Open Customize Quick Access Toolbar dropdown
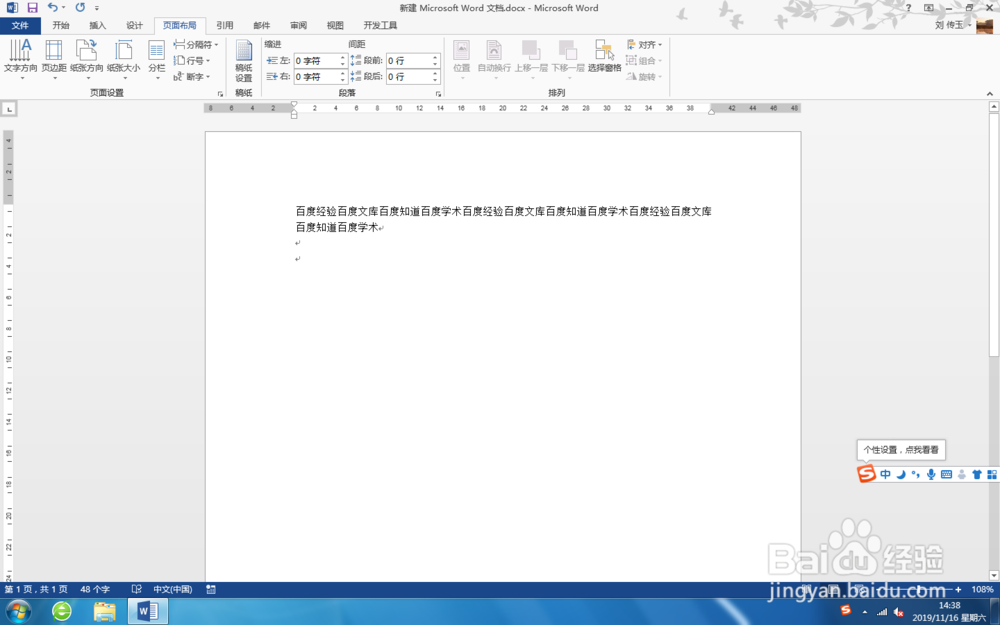This screenshot has height=625, width=1000. pyautogui.click(x=97, y=8)
